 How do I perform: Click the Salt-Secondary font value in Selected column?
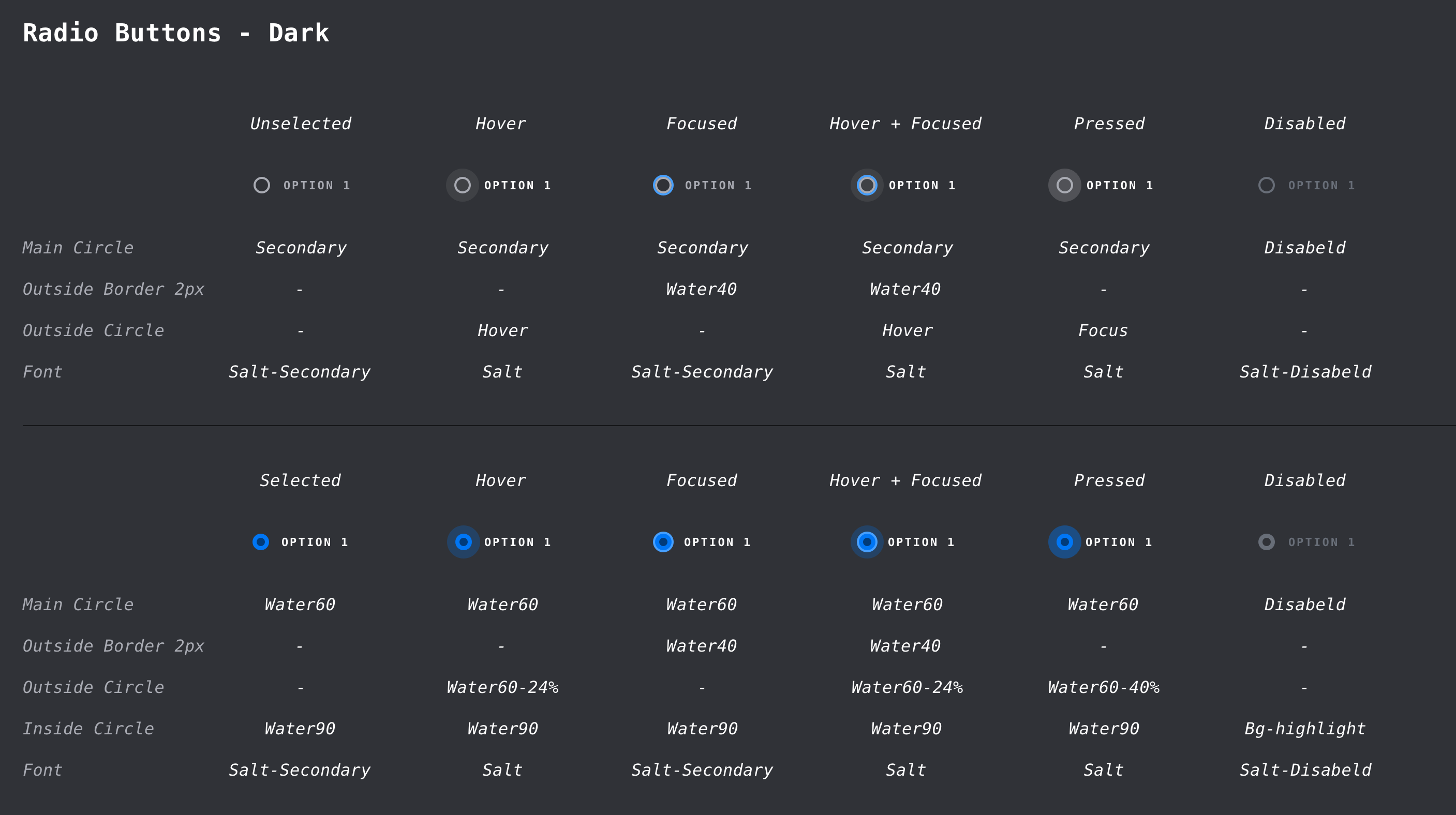(x=300, y=769)
